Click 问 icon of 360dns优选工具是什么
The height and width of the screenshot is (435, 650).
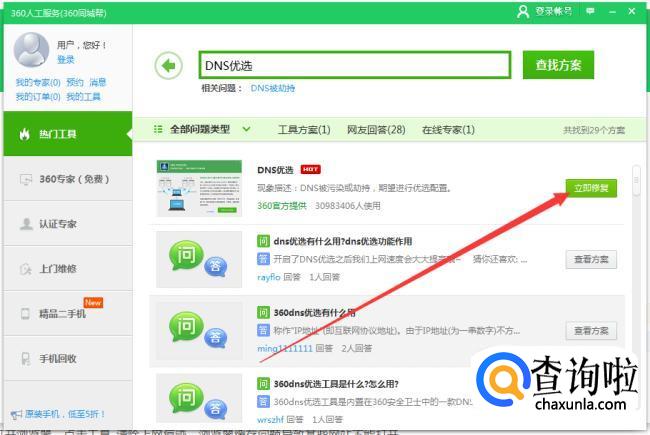[x=263, y=384]
